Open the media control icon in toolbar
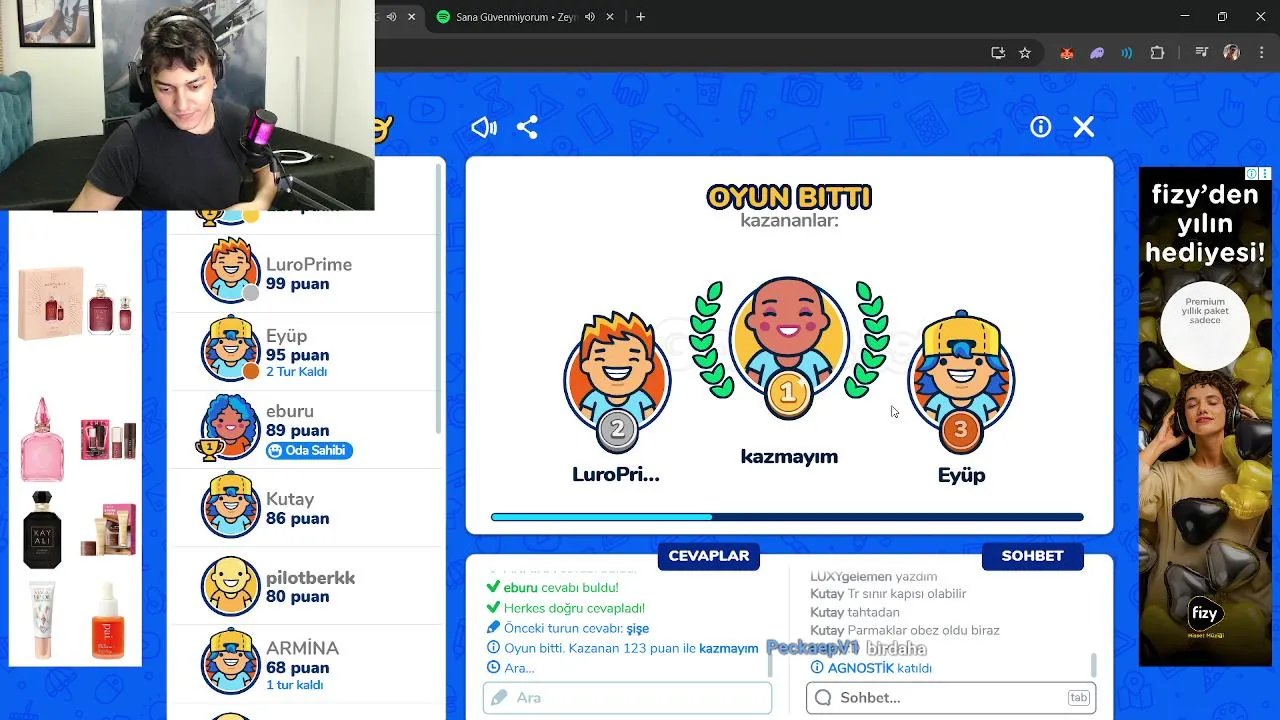Viewport: 1280px width, 720px height. pos(1202,53)
